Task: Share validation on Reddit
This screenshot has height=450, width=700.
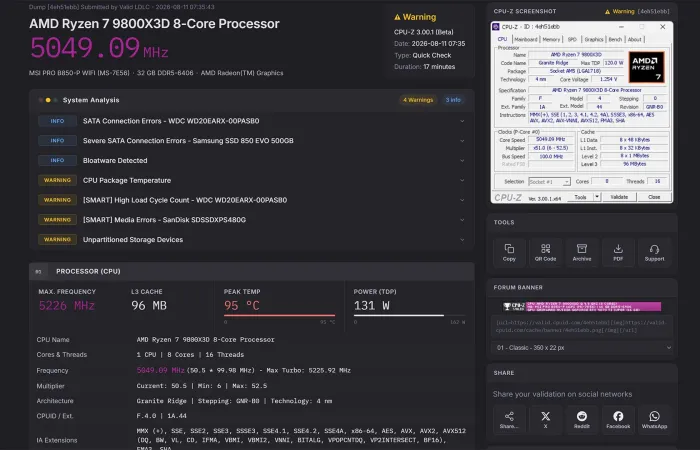Action: (x=582, y=420)
